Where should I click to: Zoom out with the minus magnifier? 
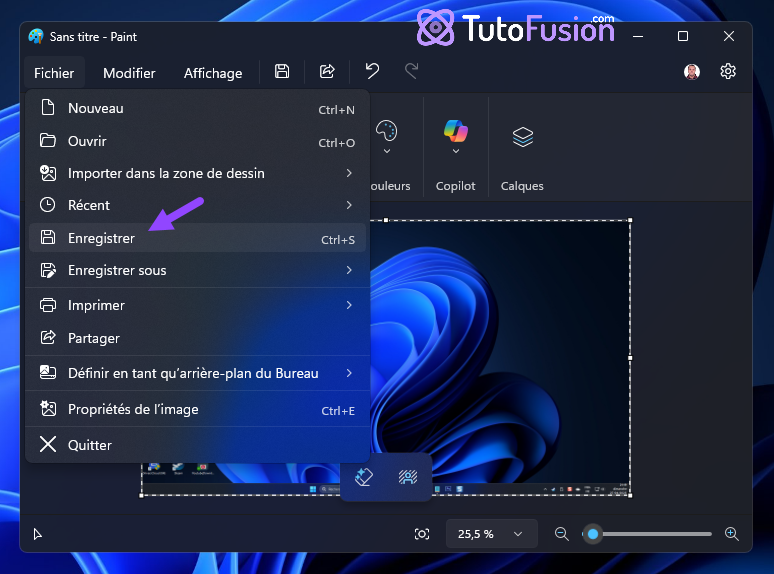point(562,534)
